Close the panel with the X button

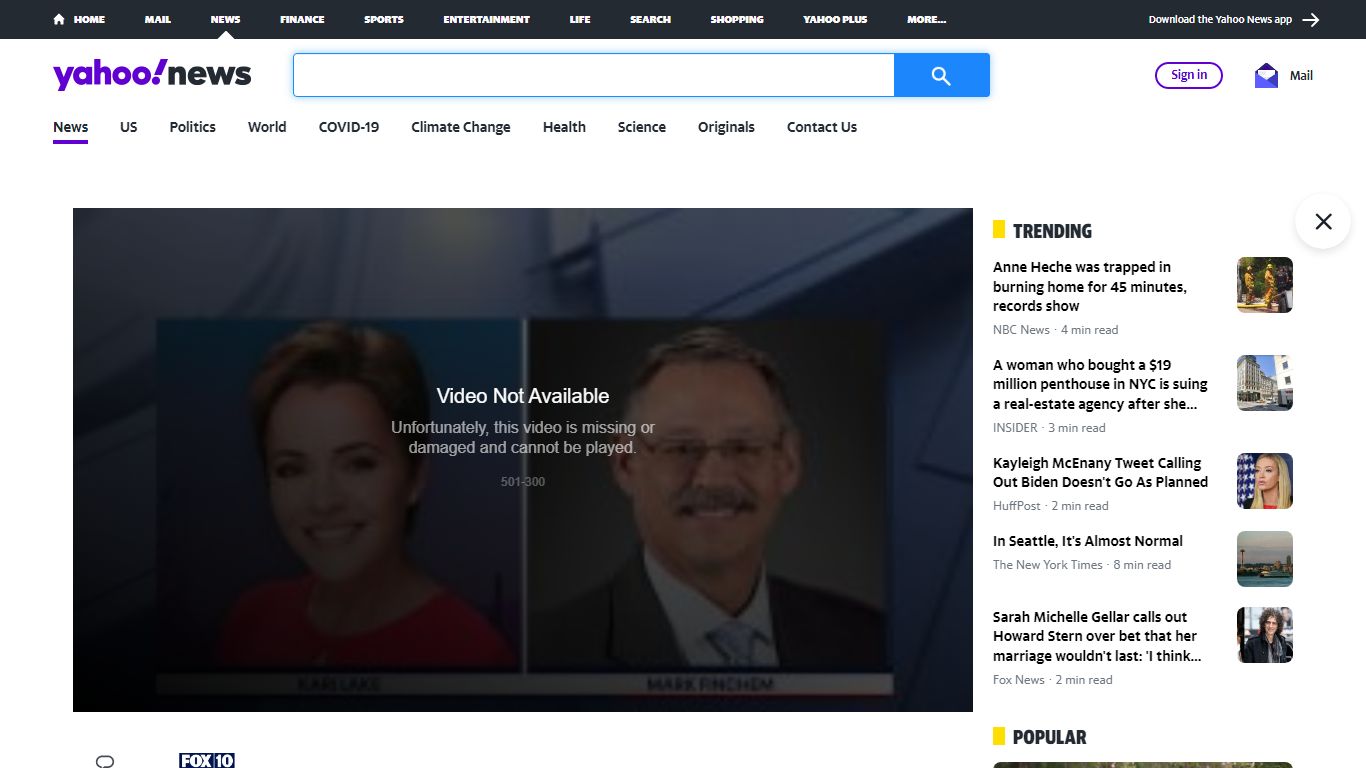pyautogui.click(x=1323, y=221)
